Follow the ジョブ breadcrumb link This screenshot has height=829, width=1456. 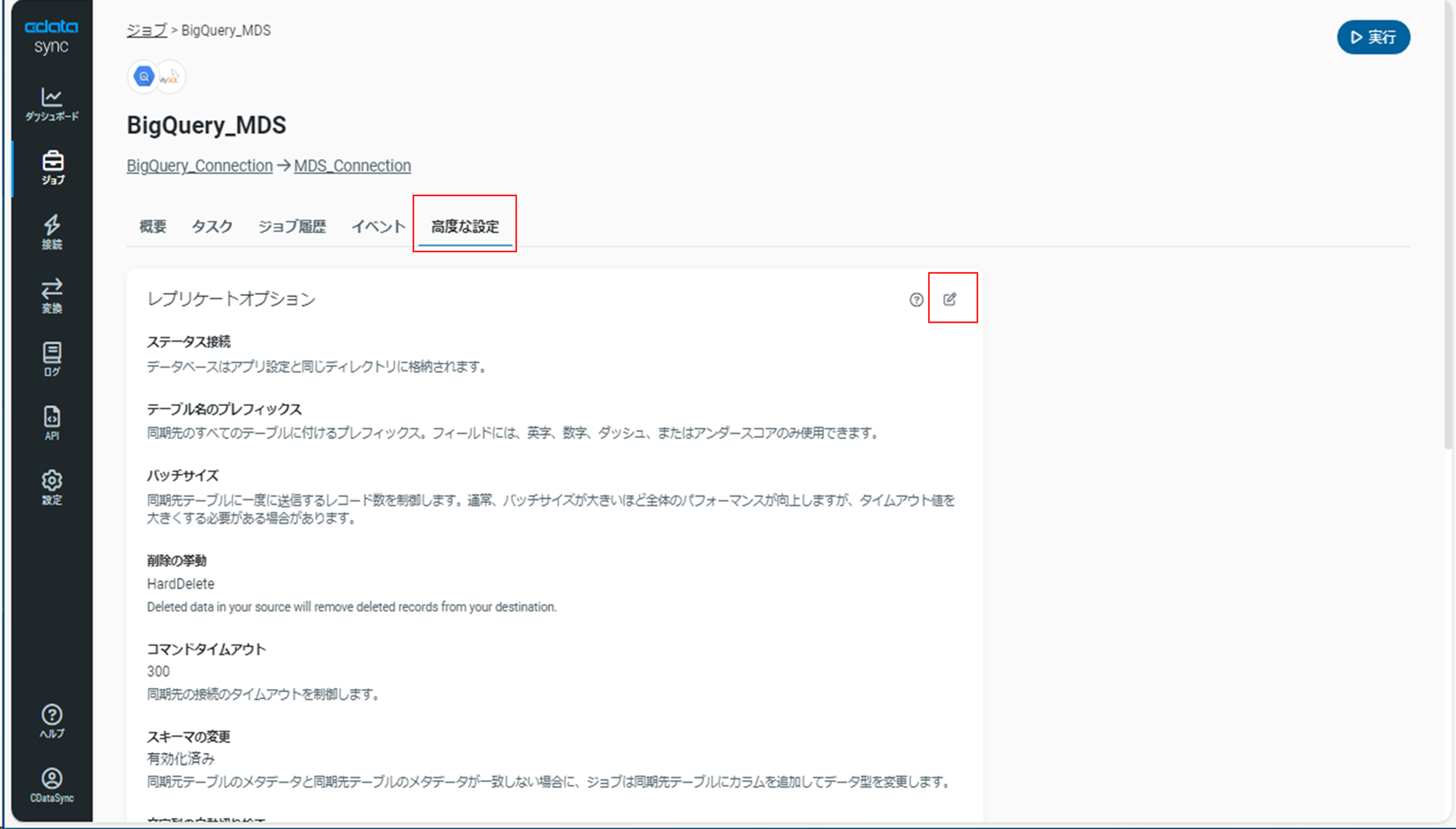point(147,30)
